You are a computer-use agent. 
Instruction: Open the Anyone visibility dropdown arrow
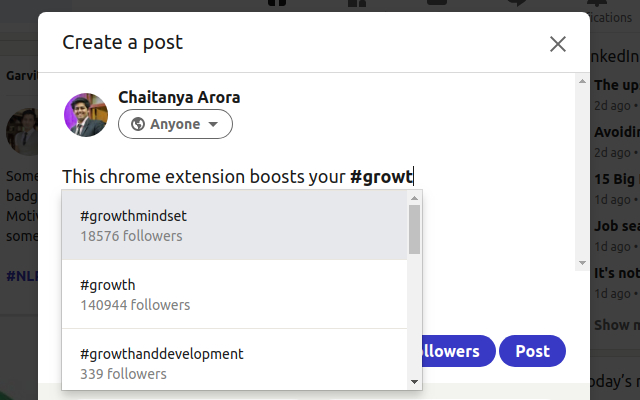[213, 125]
